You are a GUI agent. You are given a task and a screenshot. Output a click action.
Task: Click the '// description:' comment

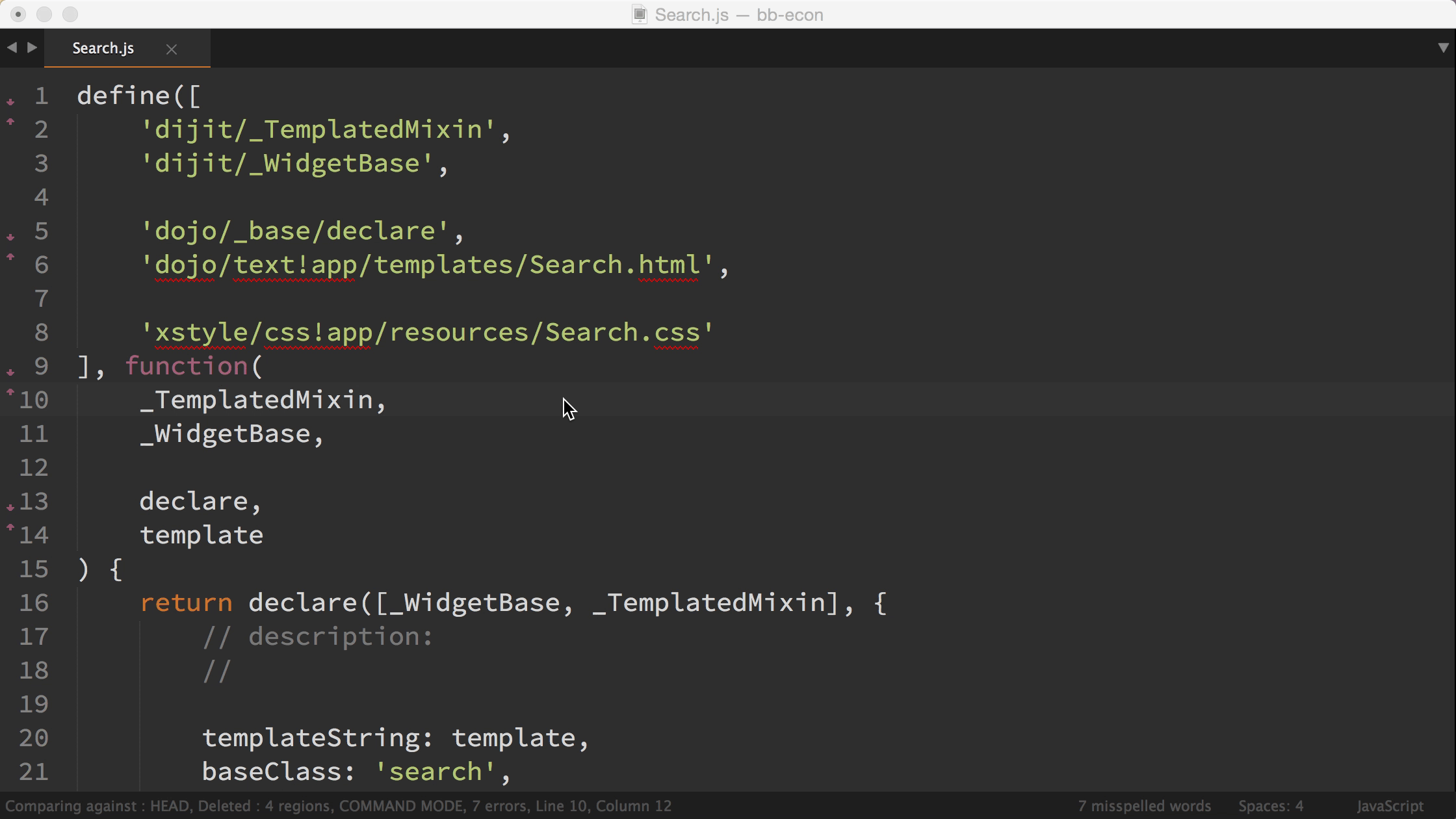pos(318,636)
